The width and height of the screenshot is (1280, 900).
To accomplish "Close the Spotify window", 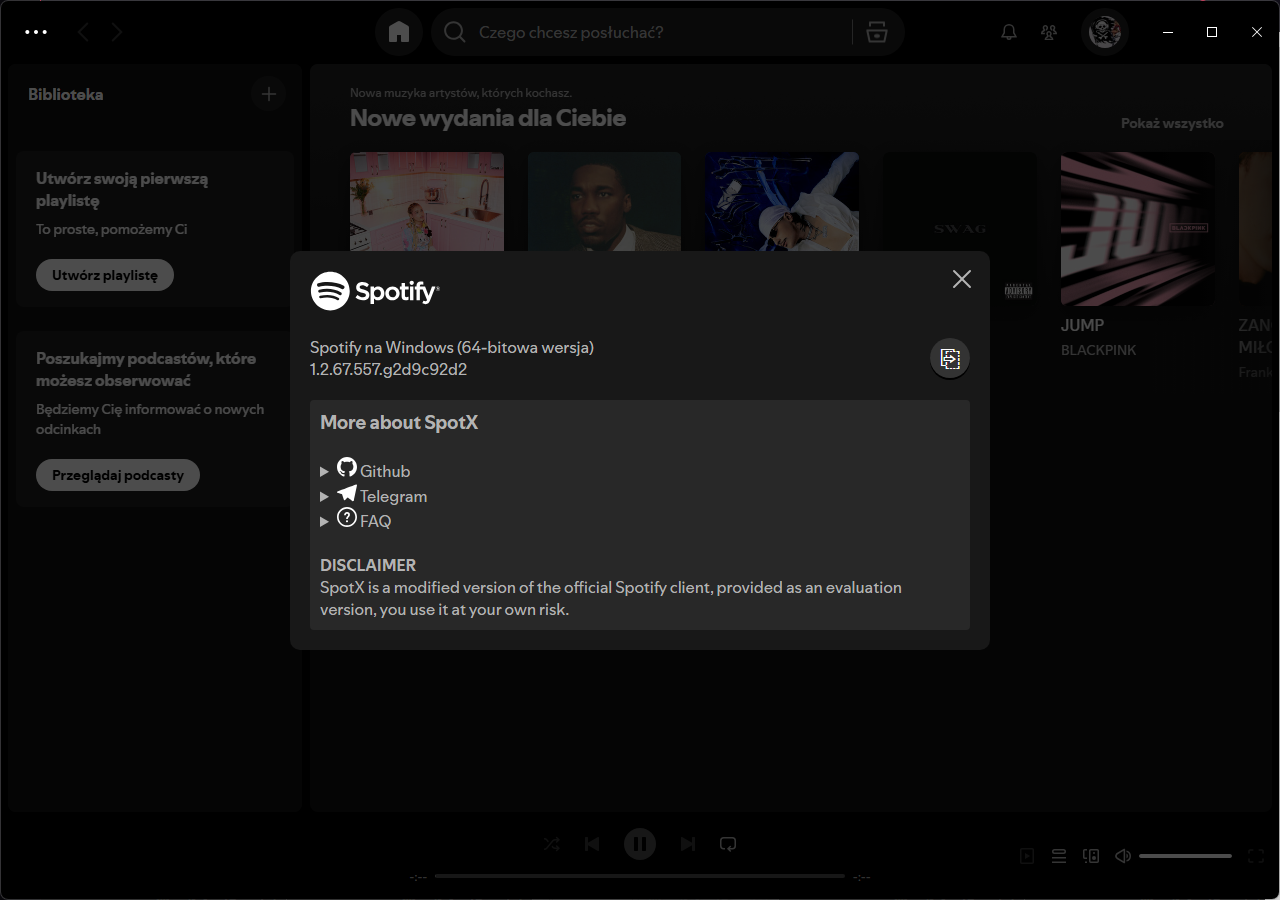I will [1257, 32].
